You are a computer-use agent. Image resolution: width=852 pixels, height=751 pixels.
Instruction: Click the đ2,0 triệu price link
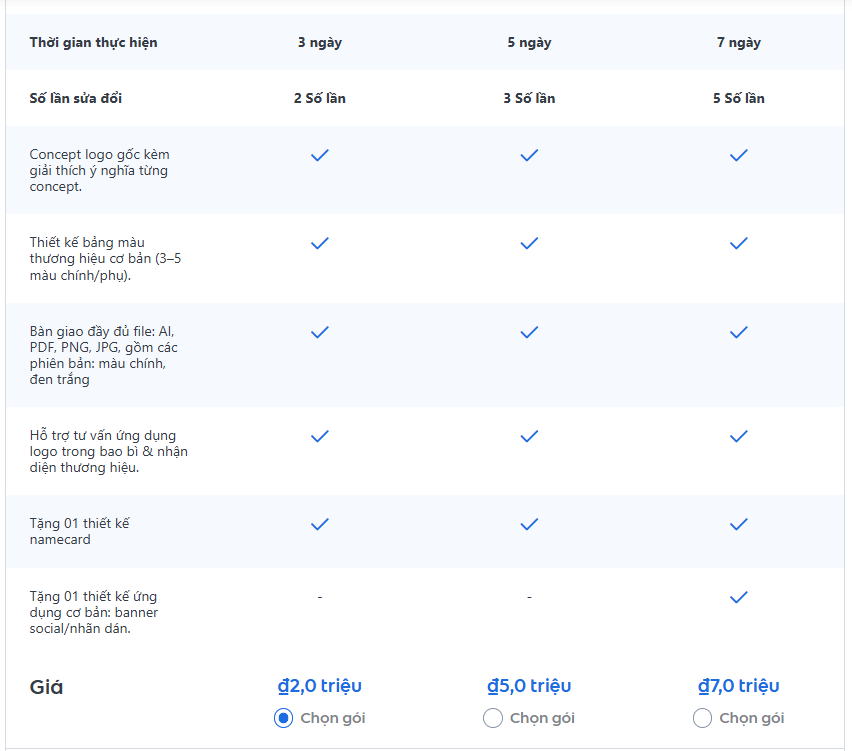319,686
